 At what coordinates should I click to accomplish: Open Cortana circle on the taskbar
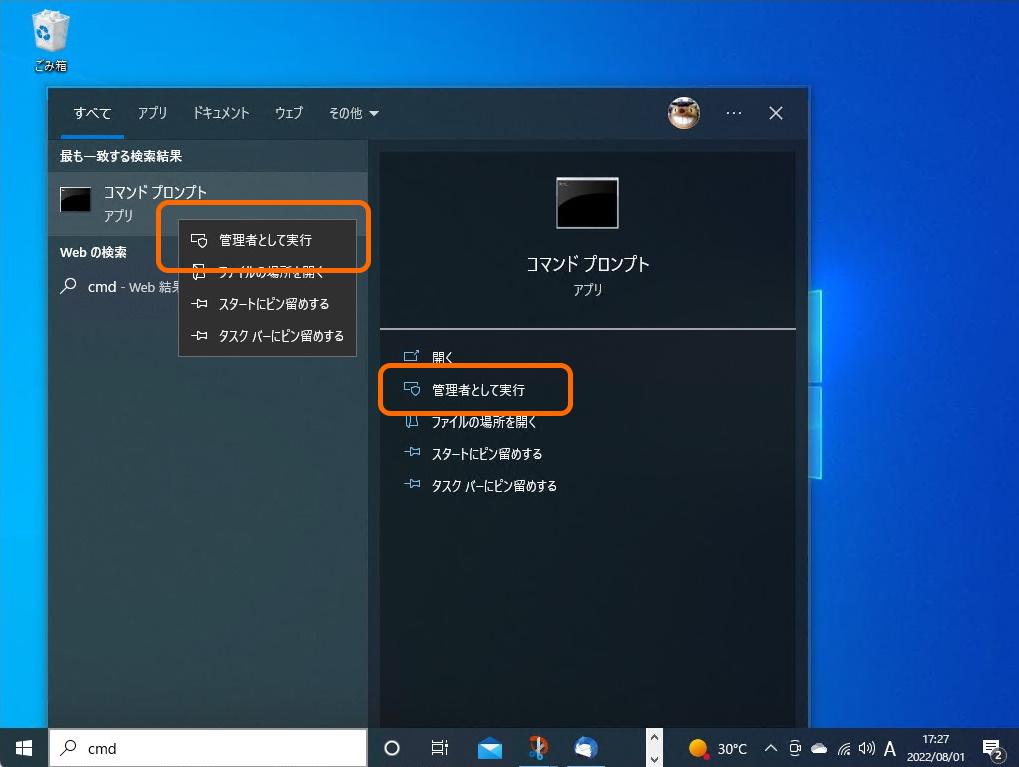[x=392, y=748]
